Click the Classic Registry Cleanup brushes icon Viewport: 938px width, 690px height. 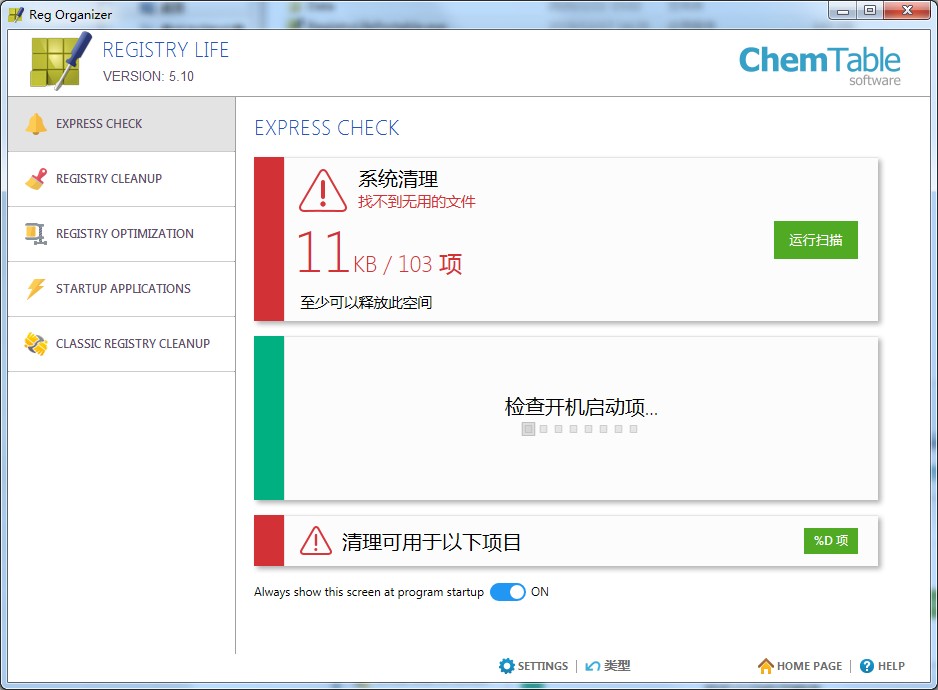(36, 344)
